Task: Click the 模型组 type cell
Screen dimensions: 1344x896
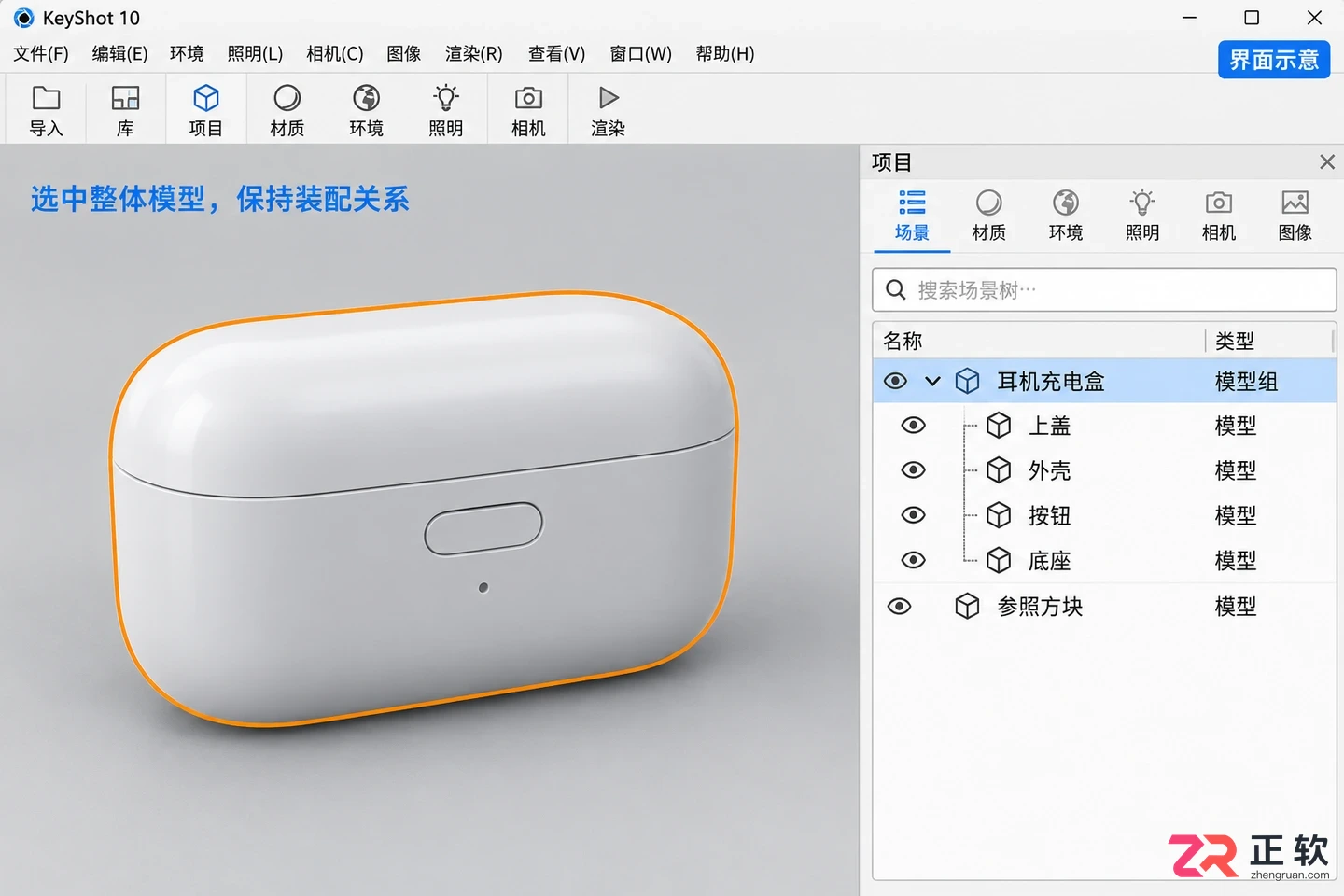Action: click(x=1246, y=381)
